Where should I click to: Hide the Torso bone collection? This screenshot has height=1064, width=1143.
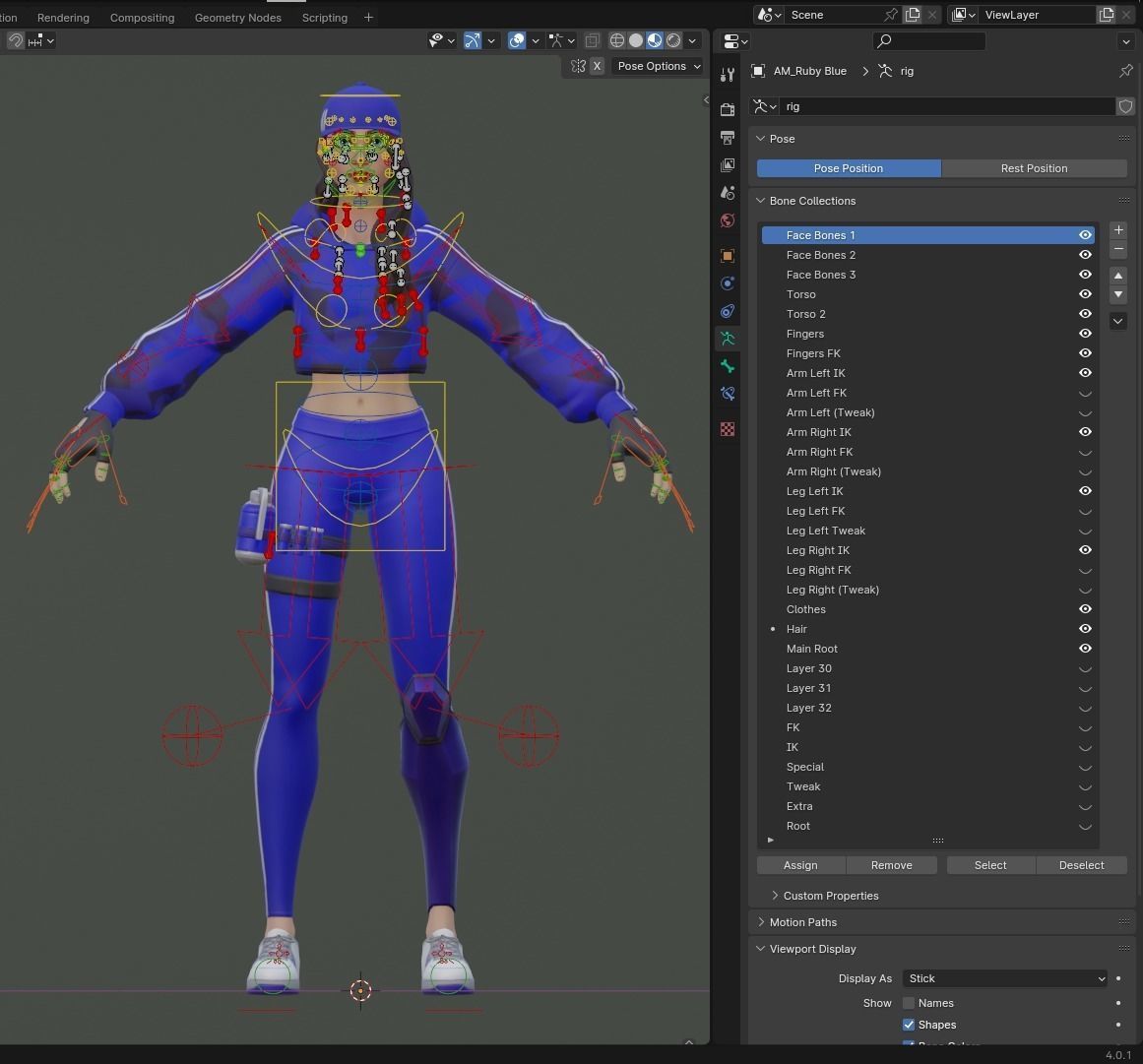pyautogui.click(x=1085, y=293)
